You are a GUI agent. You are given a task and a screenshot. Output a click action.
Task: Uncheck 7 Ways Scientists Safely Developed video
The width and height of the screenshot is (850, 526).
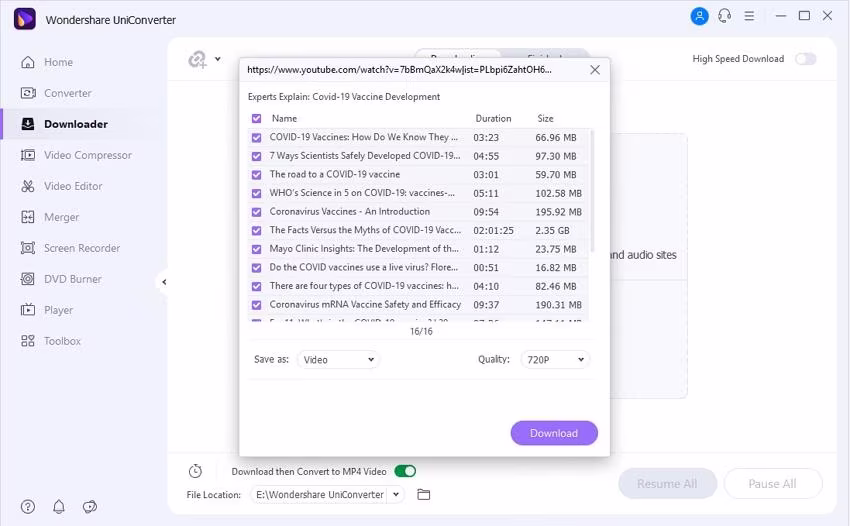pos(256,156)
